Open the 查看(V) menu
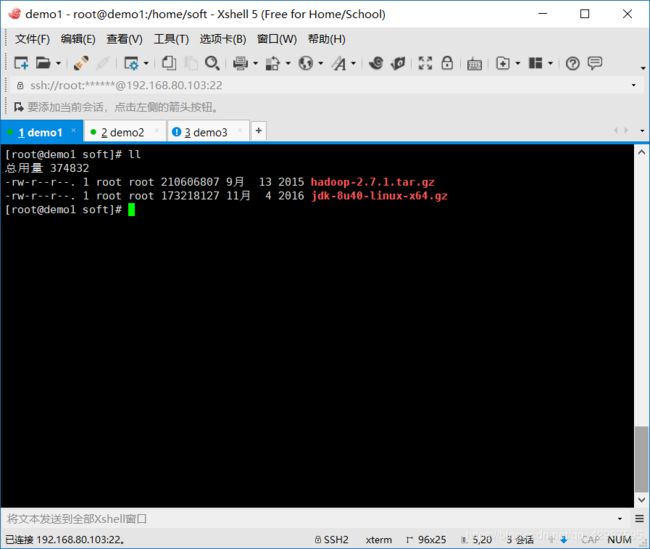Viewport: 650px width, 549px height. (x=124, y=39)
